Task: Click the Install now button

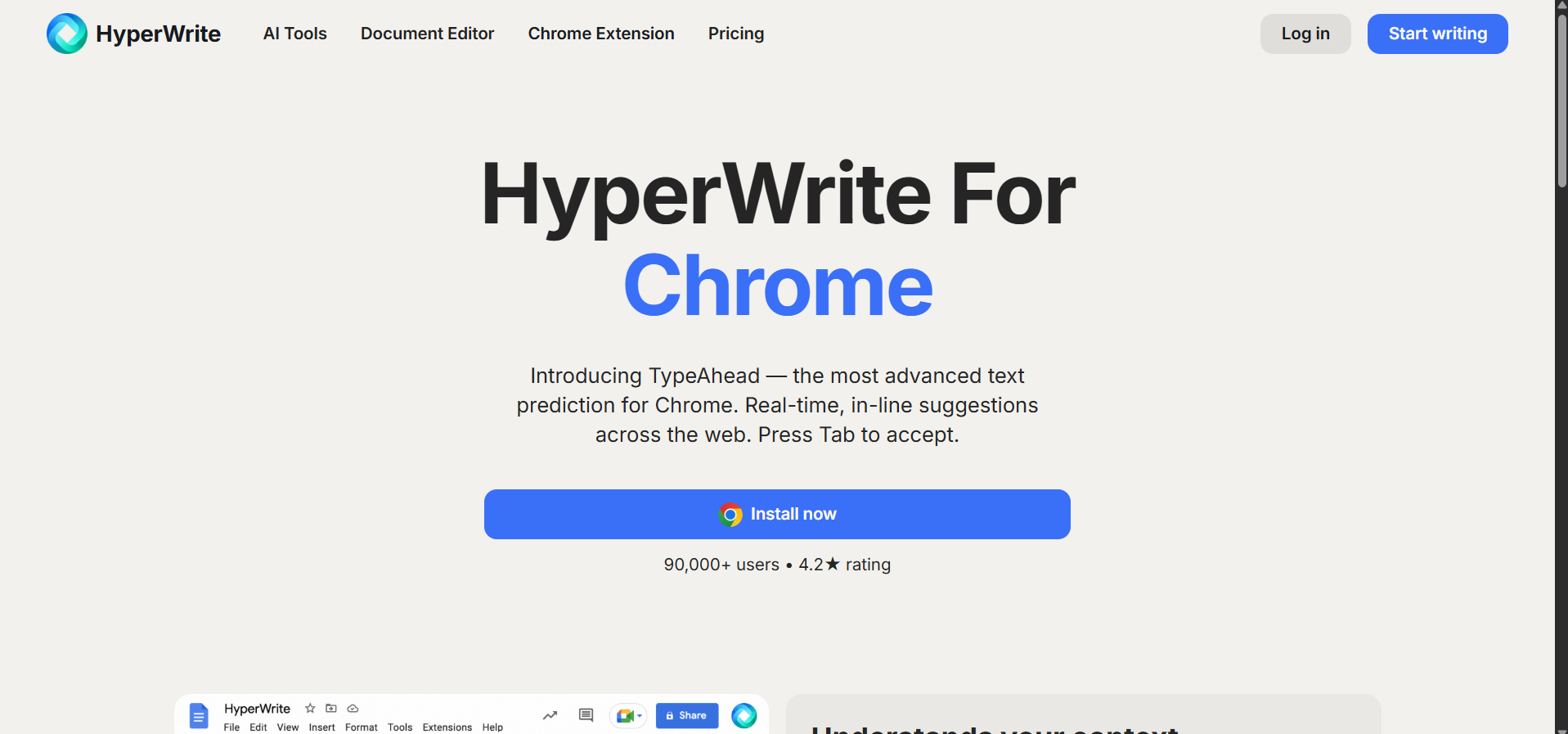Action: [x=777, y=514]
